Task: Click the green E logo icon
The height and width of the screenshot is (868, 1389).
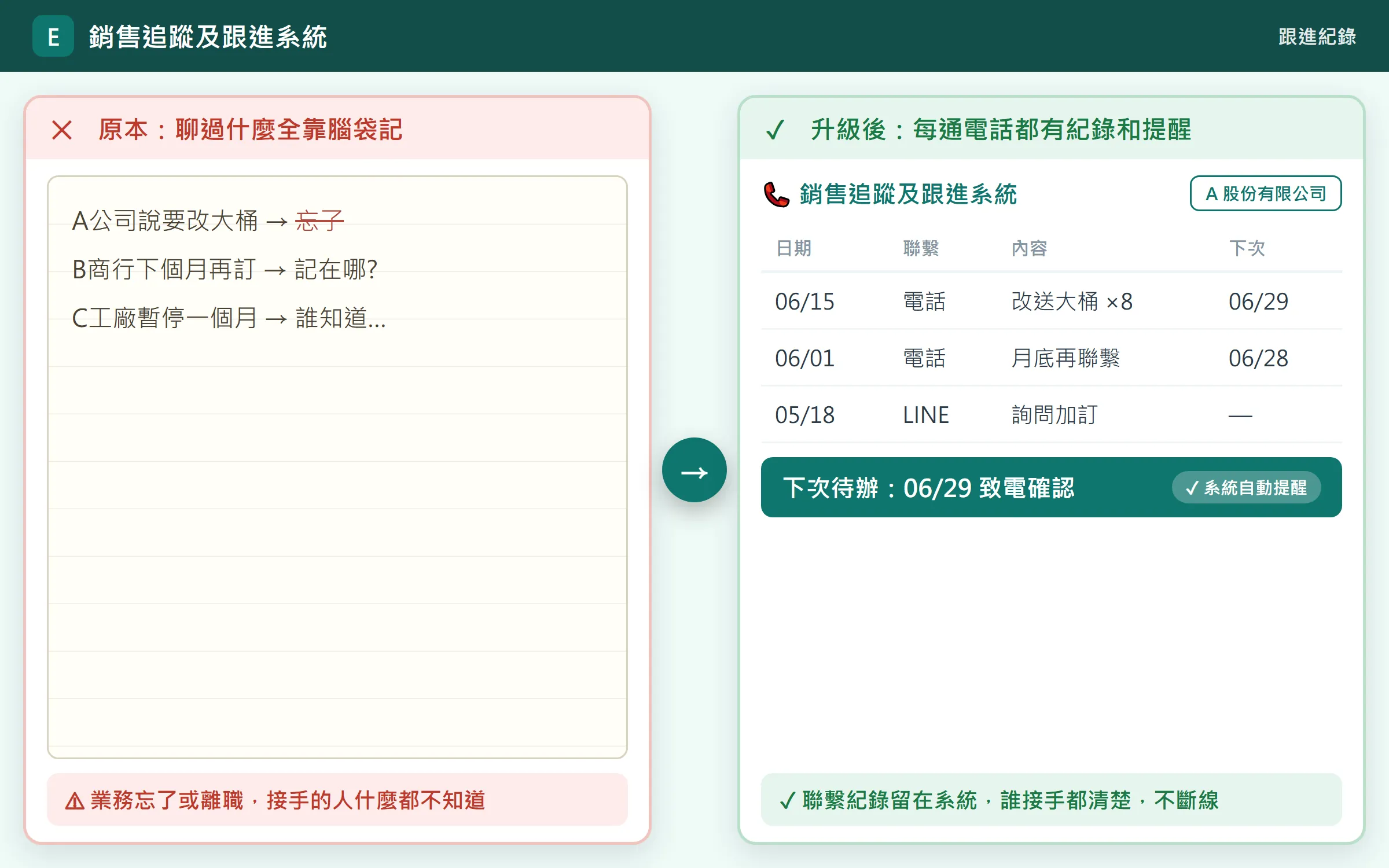Action: tap(53, 36)
